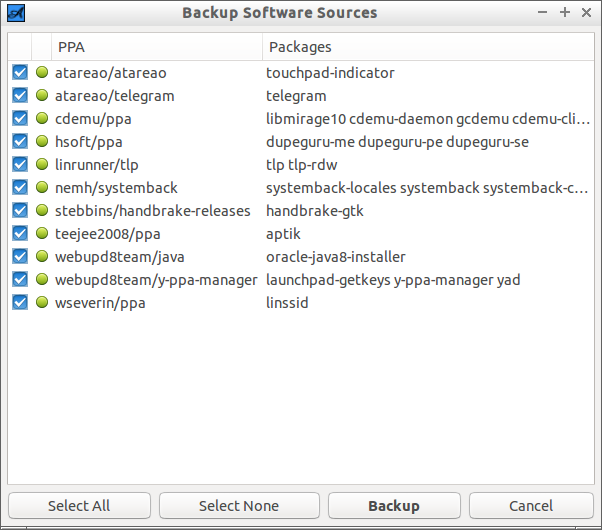This screenshot has height=530, width=602.
Task: Click the green dot for webupd8team/y-ppa-manager
Action: pyautogui.click(x=42, y=279)
